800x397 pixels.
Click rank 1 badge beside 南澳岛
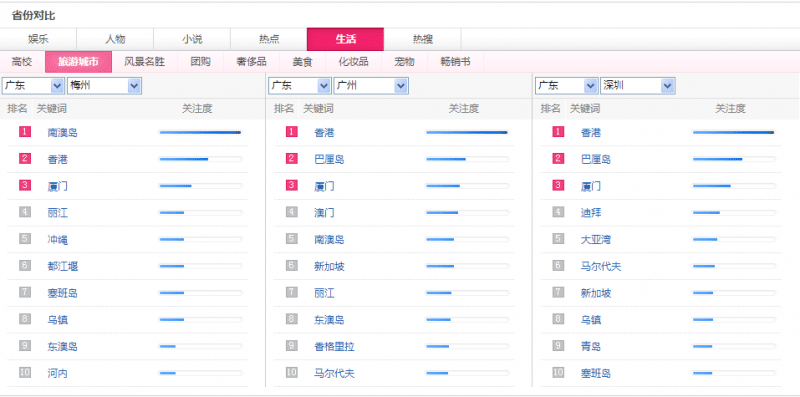(25, 132)
